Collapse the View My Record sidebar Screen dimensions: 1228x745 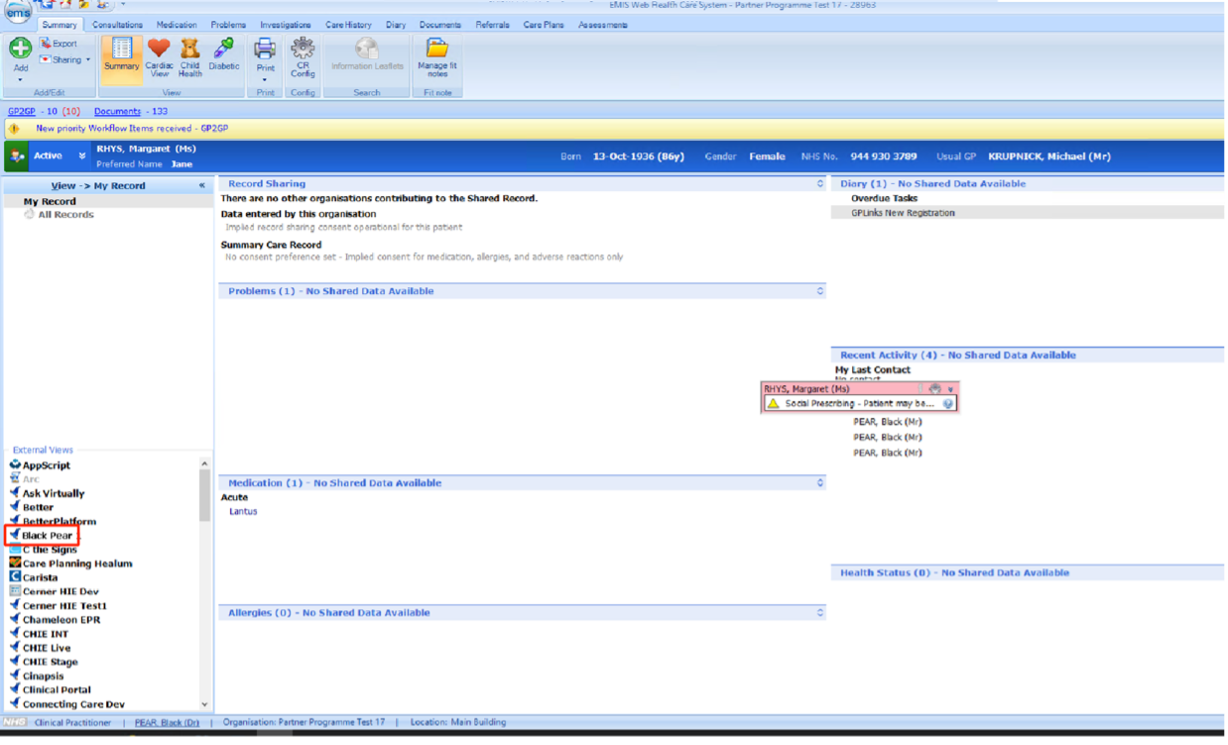[x=202, y=185]
